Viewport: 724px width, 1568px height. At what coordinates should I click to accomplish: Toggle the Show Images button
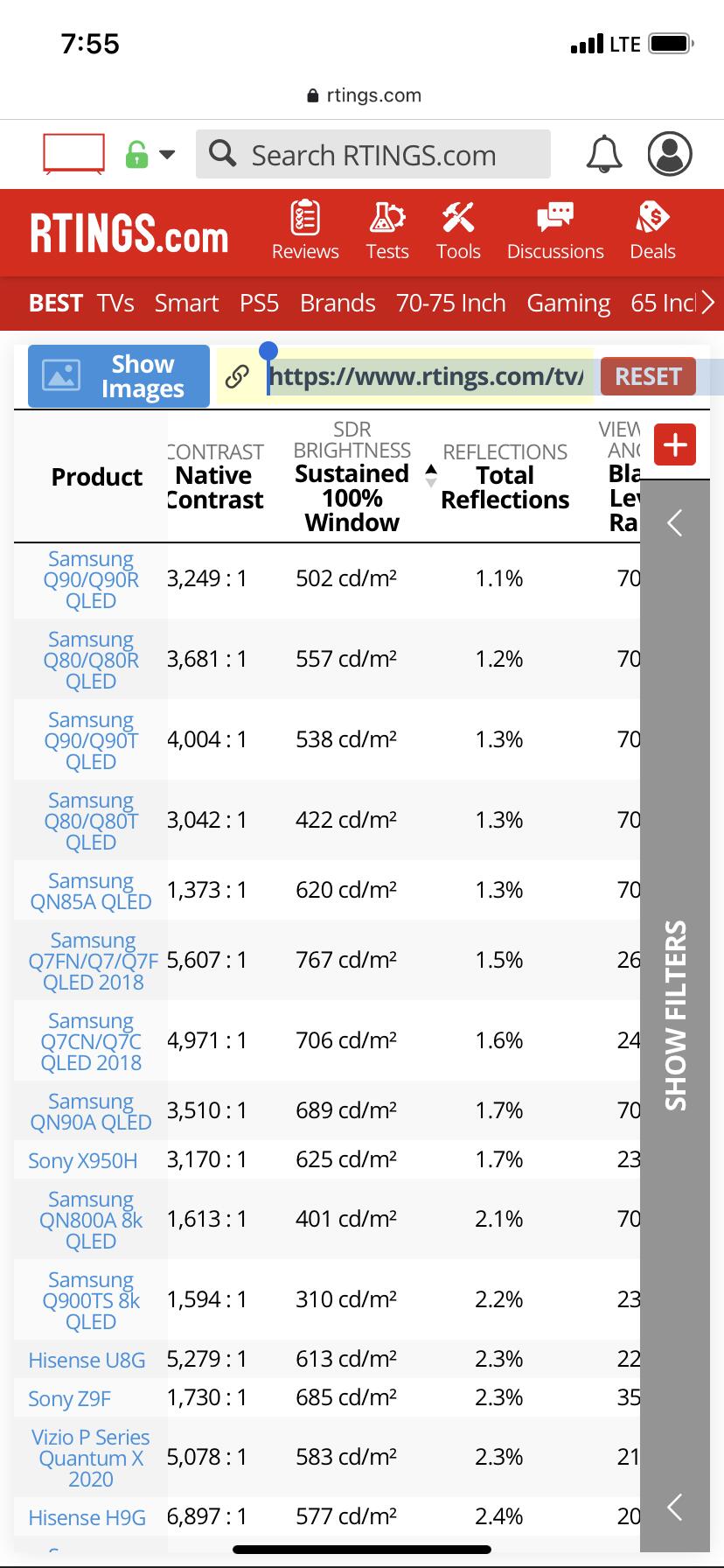[119, 376]
